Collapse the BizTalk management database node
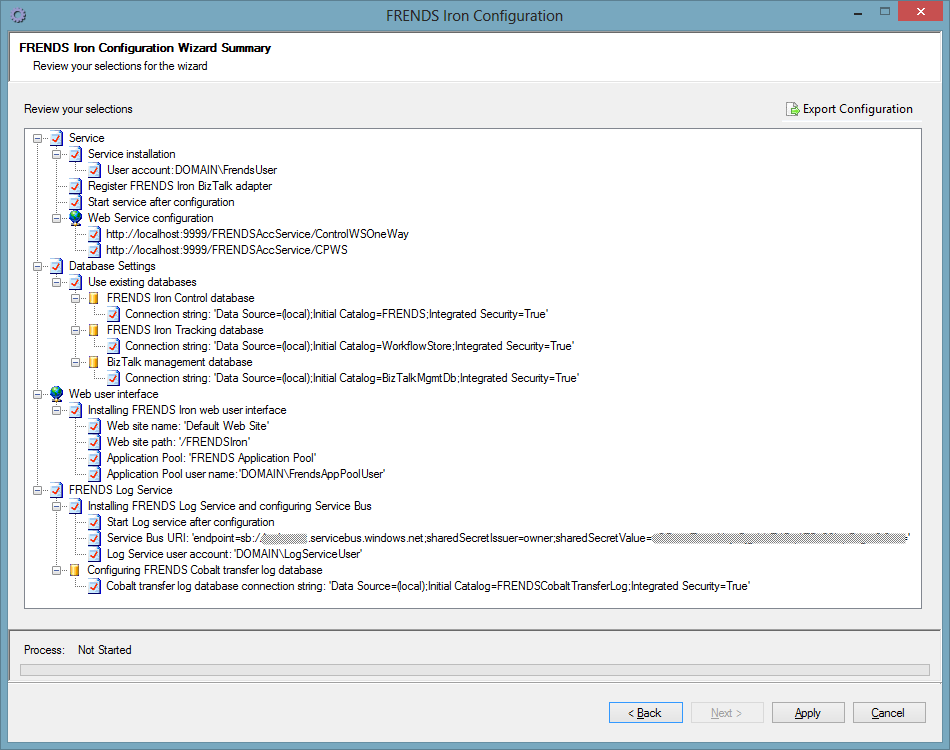The width and height of the screenshot is (950, 750). click(x=76, y=362)
